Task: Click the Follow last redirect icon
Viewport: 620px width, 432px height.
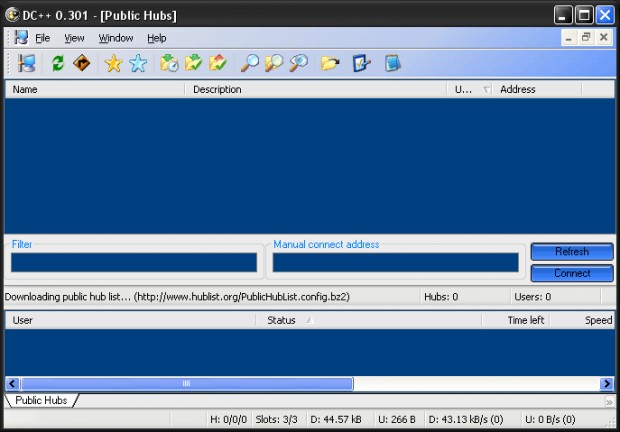Action: click(x=82, y=63)
